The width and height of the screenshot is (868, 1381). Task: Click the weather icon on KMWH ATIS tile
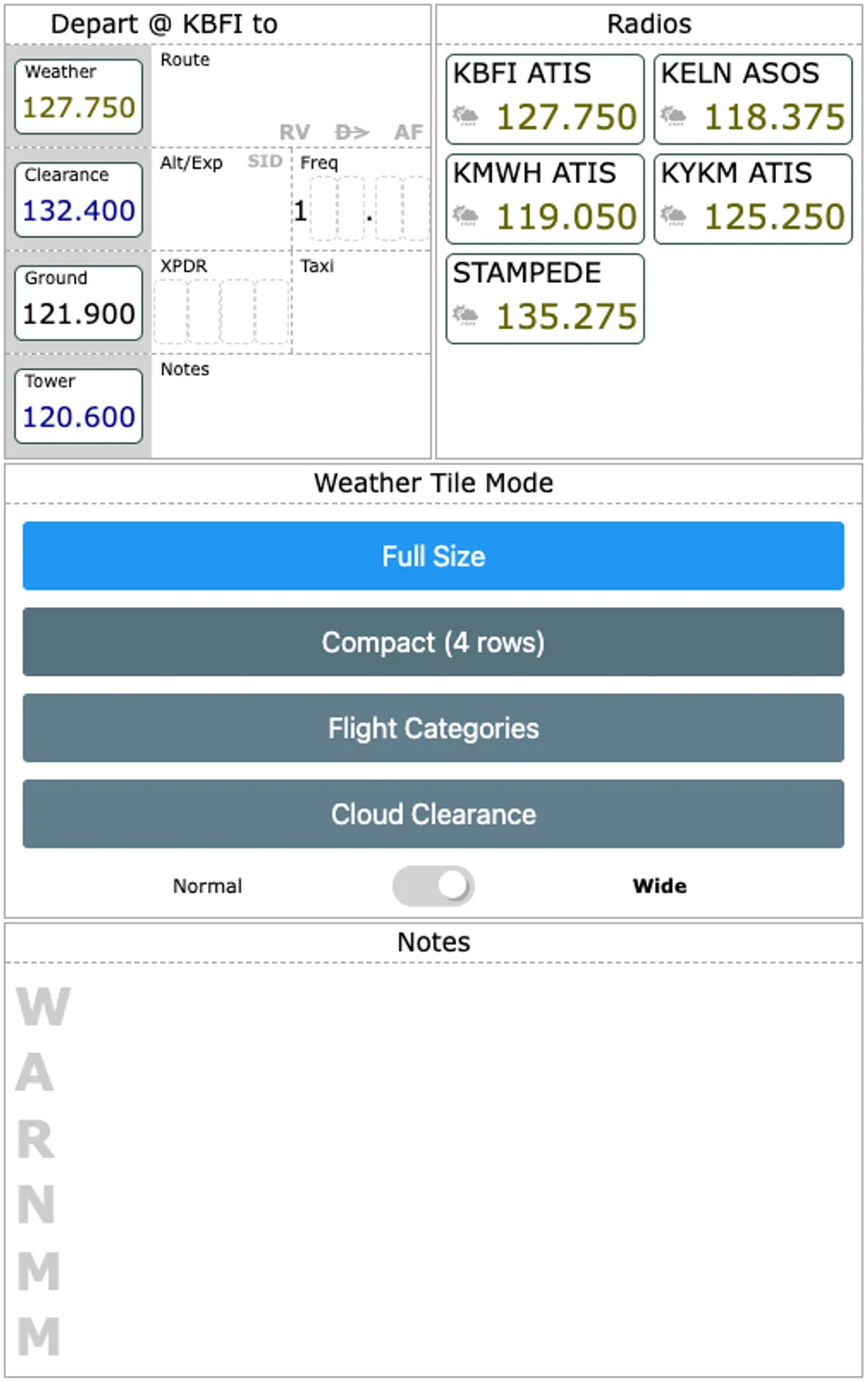[465, 215]
